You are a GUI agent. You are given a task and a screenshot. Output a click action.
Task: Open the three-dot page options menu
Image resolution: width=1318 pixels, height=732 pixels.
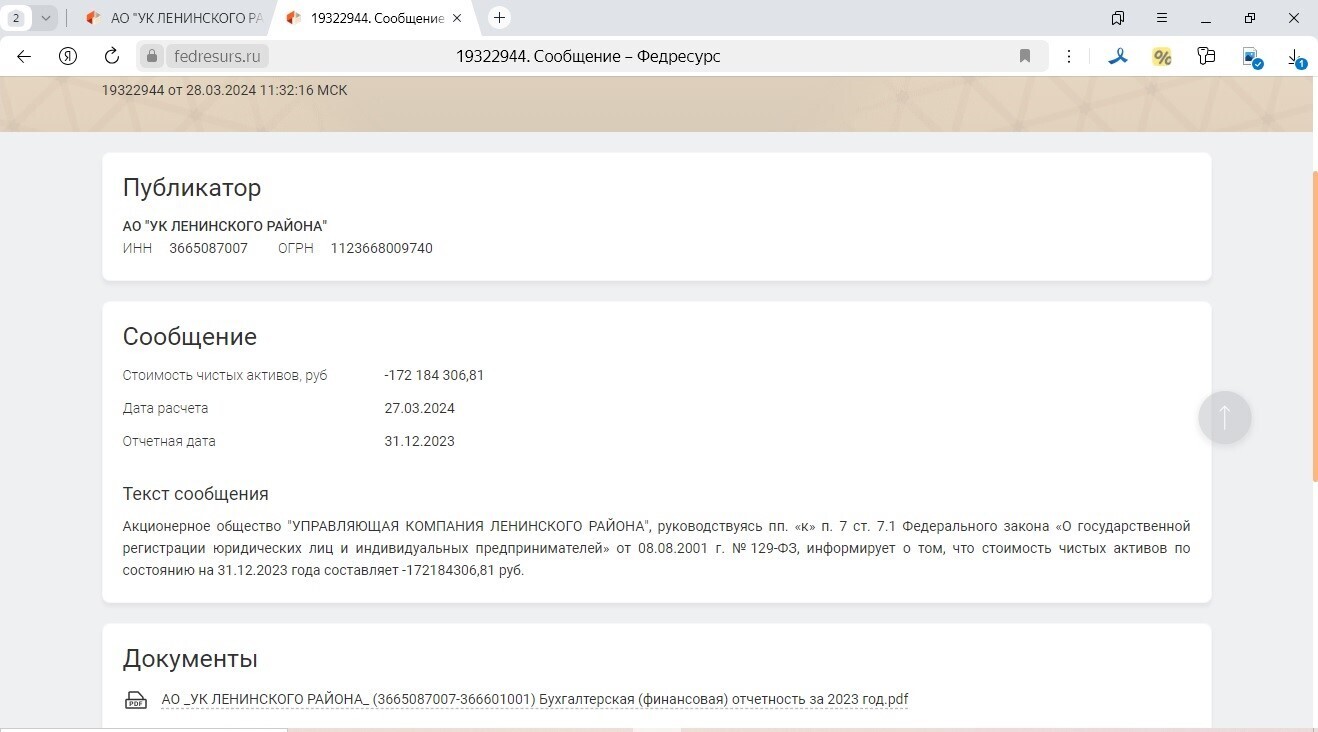pyautogui.click(x=1069, y=56)
